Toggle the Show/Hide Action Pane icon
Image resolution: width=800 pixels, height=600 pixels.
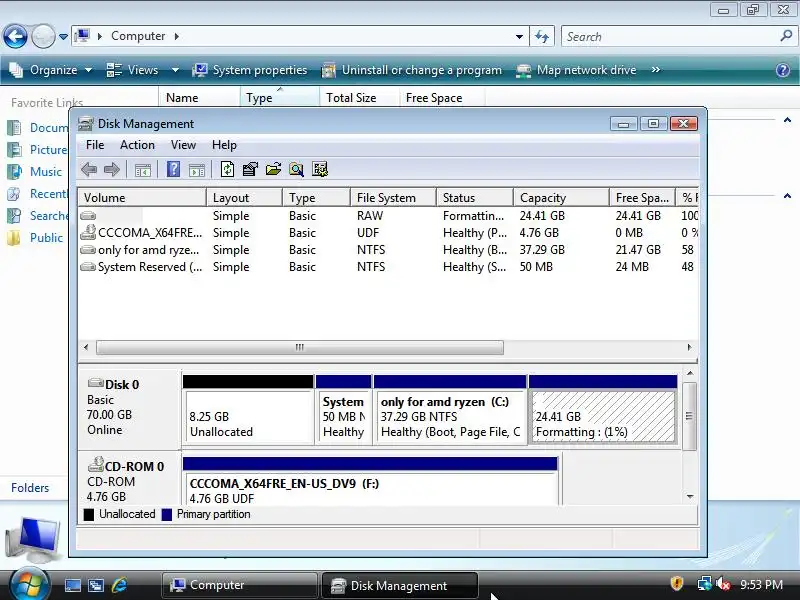tap(197, 170)
